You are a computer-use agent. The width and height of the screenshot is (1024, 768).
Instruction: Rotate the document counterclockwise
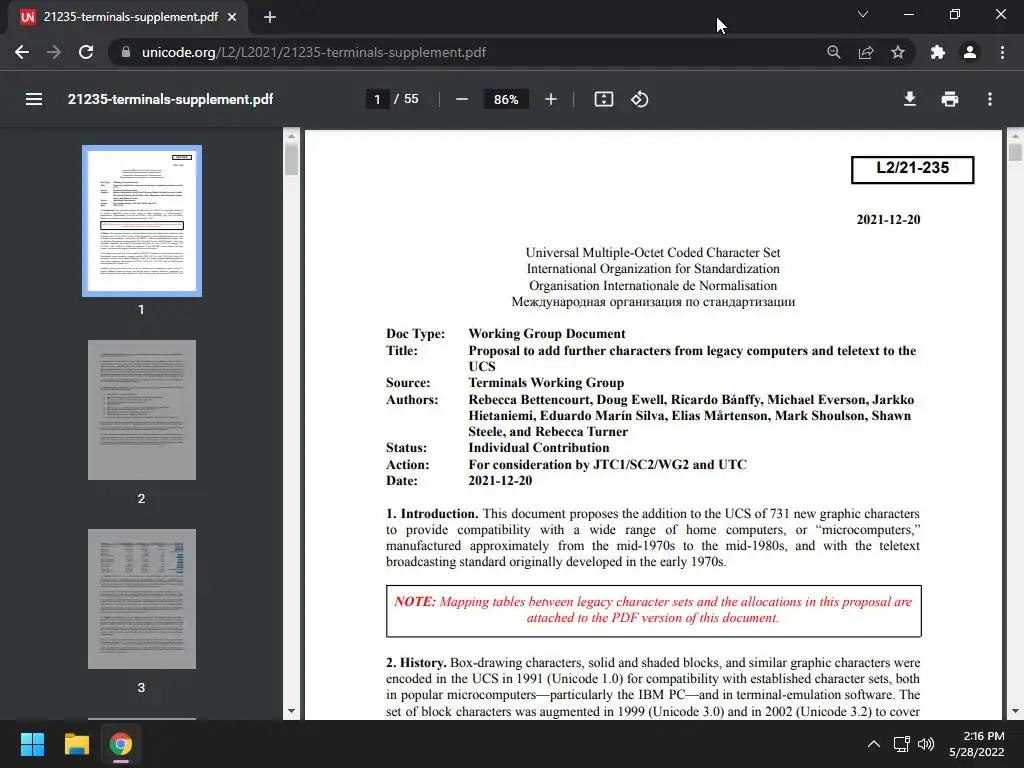pyautogui.click(x=639, y=99)
